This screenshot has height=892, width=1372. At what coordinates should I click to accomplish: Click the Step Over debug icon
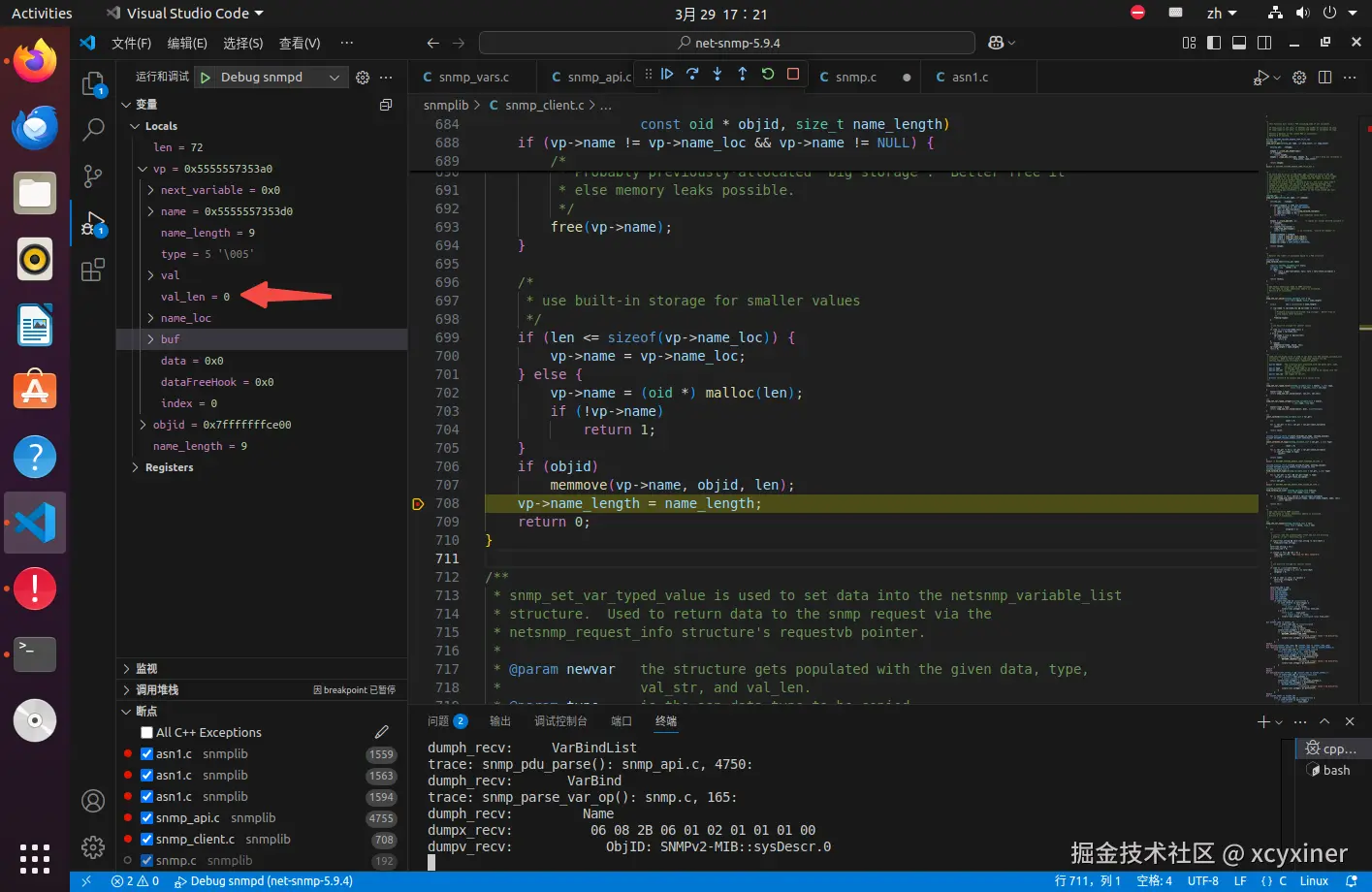click(x=692, y=74)
